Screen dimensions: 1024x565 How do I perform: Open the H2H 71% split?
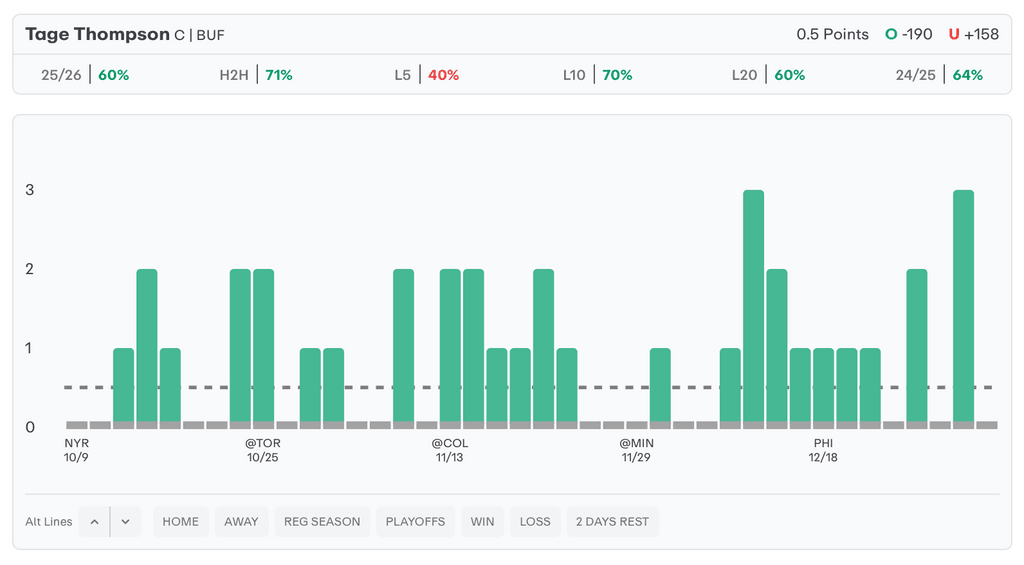coord(256,75)
